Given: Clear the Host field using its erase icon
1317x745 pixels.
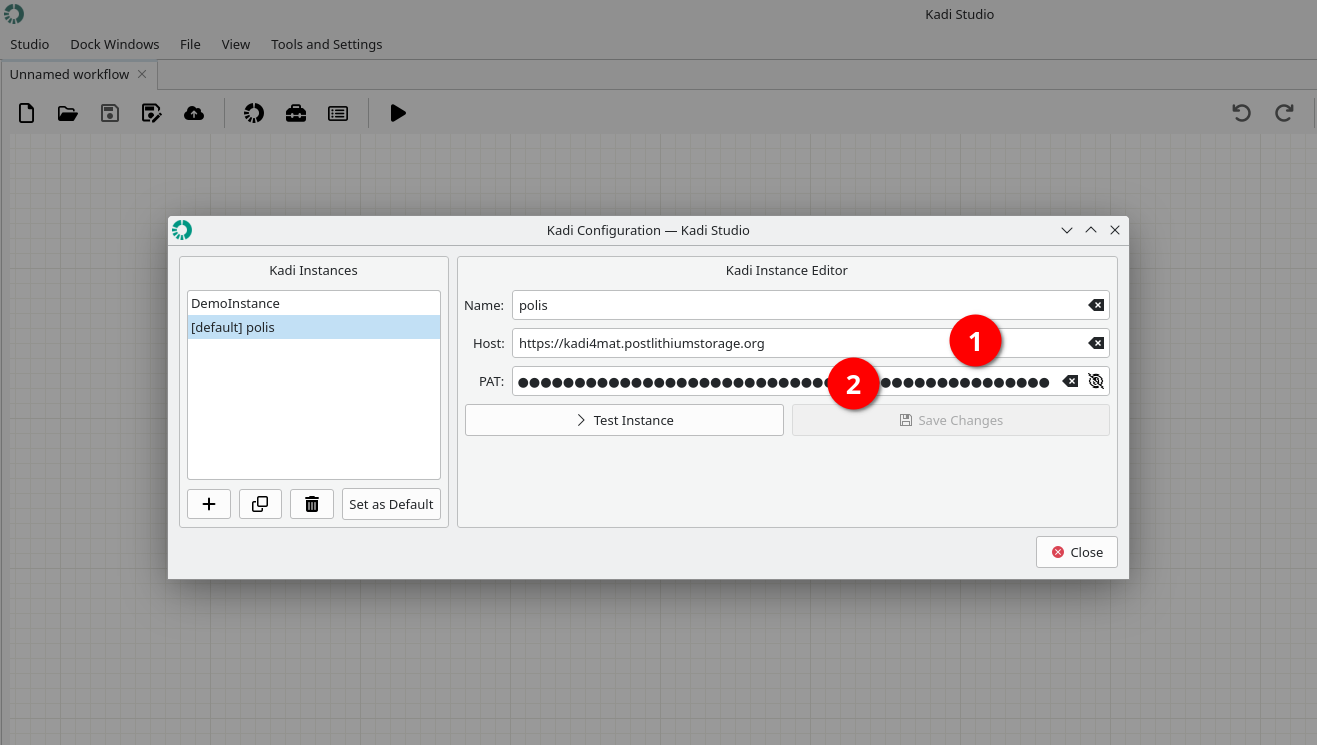Looking at the screenshot, I should (1096, 343).
